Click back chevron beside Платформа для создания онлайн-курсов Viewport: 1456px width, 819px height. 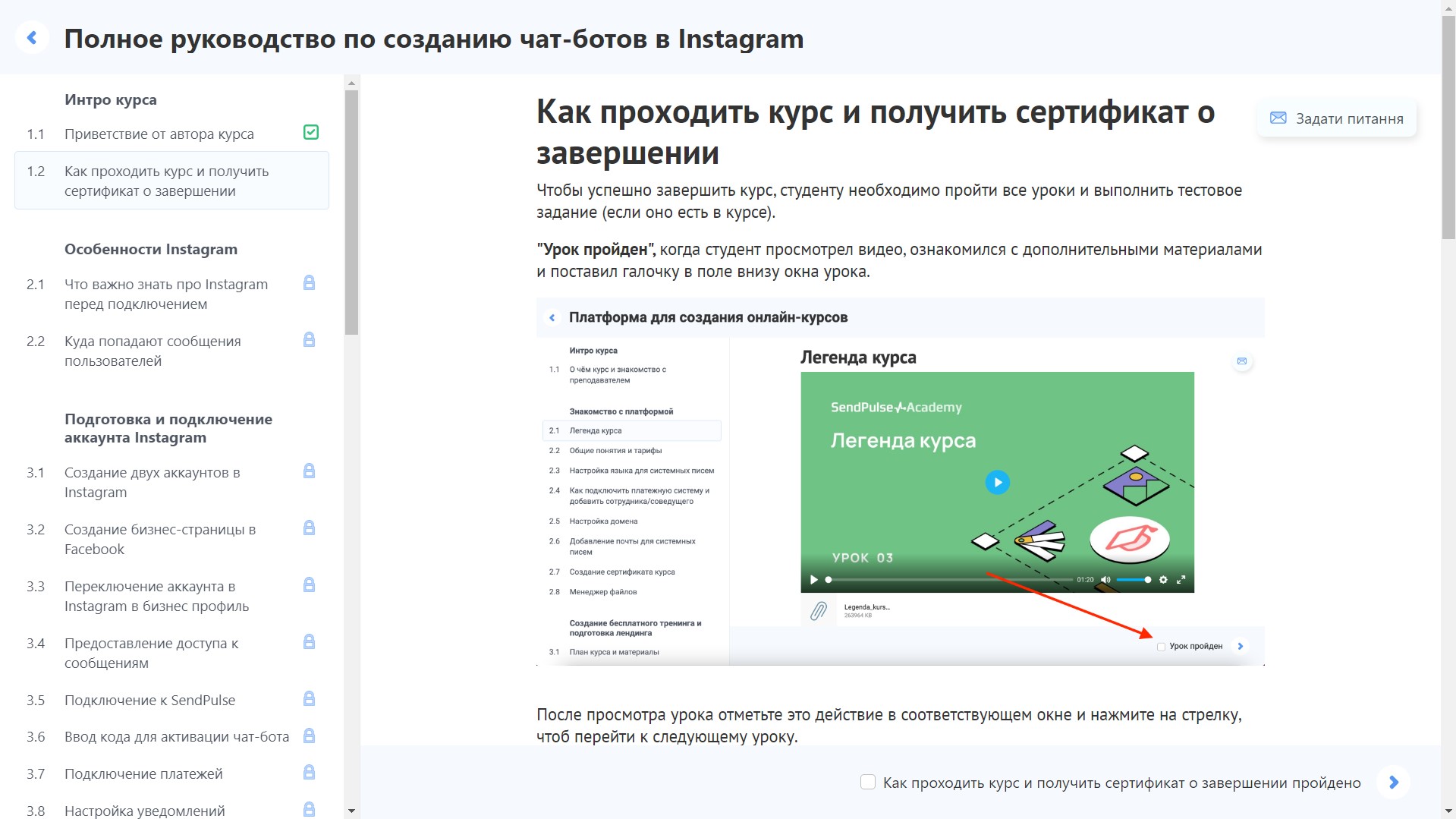coord(552,317)
